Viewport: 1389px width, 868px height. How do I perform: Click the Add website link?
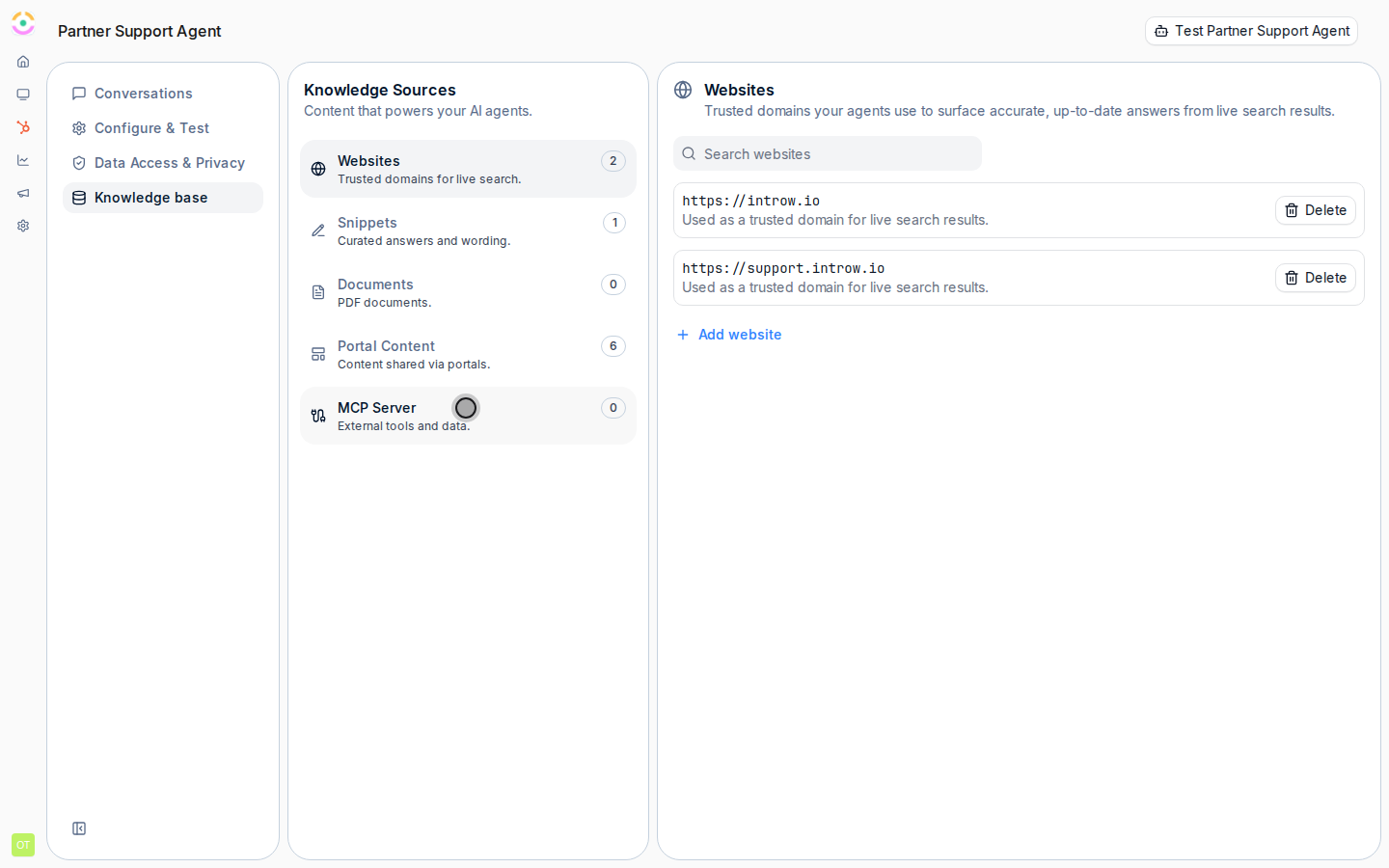coord(729,335)
